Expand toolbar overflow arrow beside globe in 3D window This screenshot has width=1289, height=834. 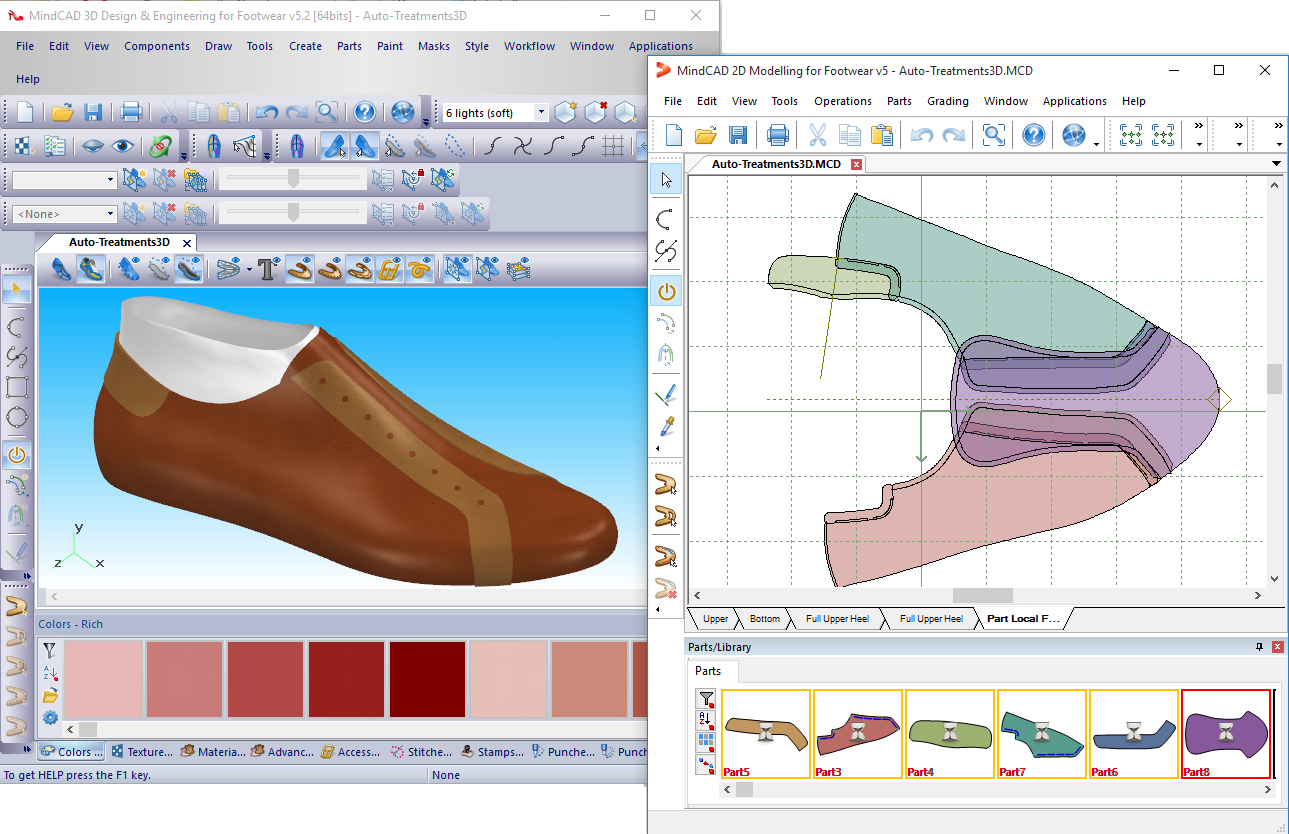click(426, 122)
